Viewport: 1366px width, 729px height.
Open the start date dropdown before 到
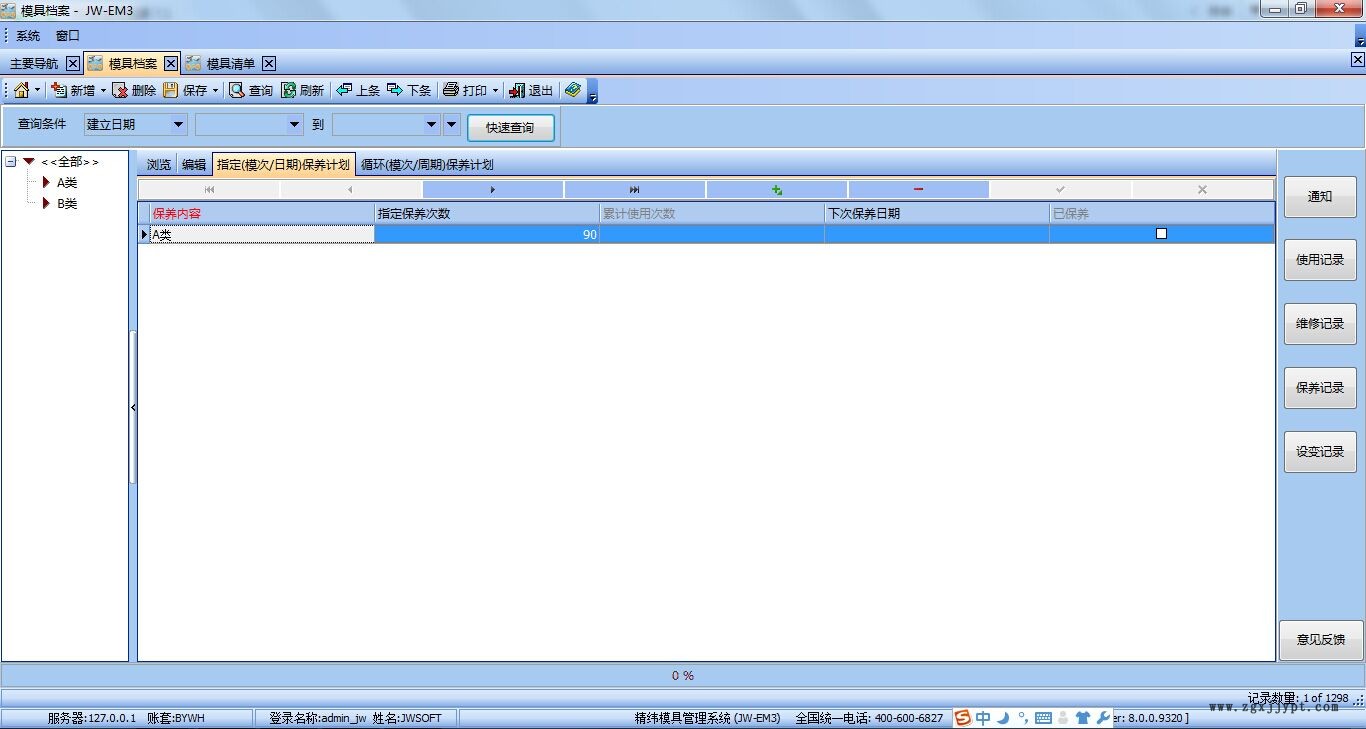294,125
